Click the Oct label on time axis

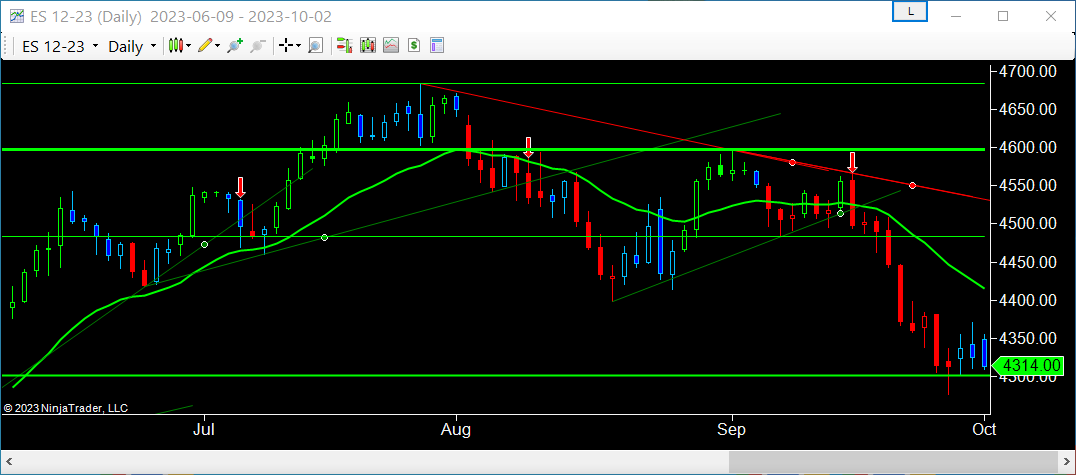984,430
